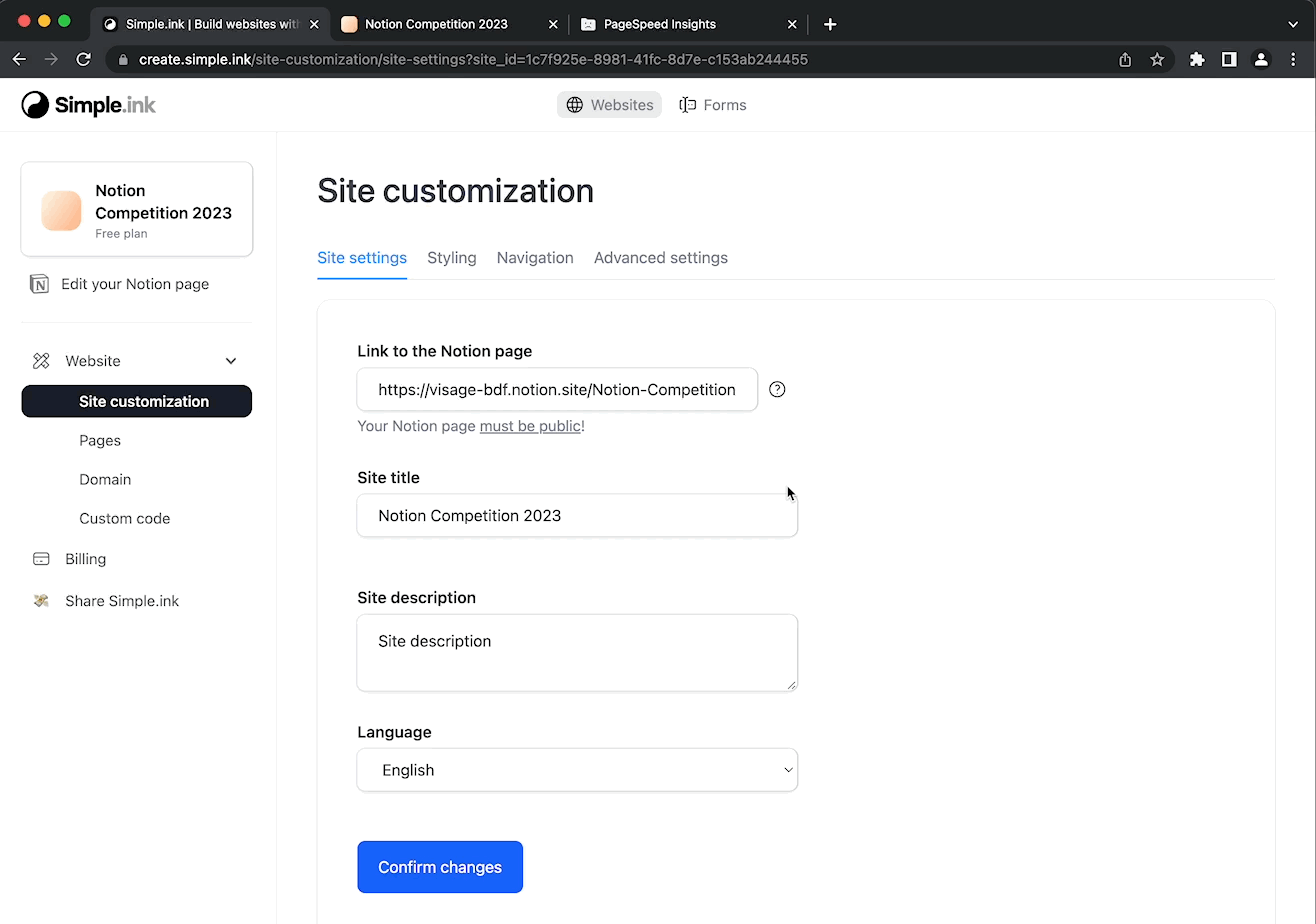
Task: Bookmark this page with star icon
Action: (x=1157, y=59)
